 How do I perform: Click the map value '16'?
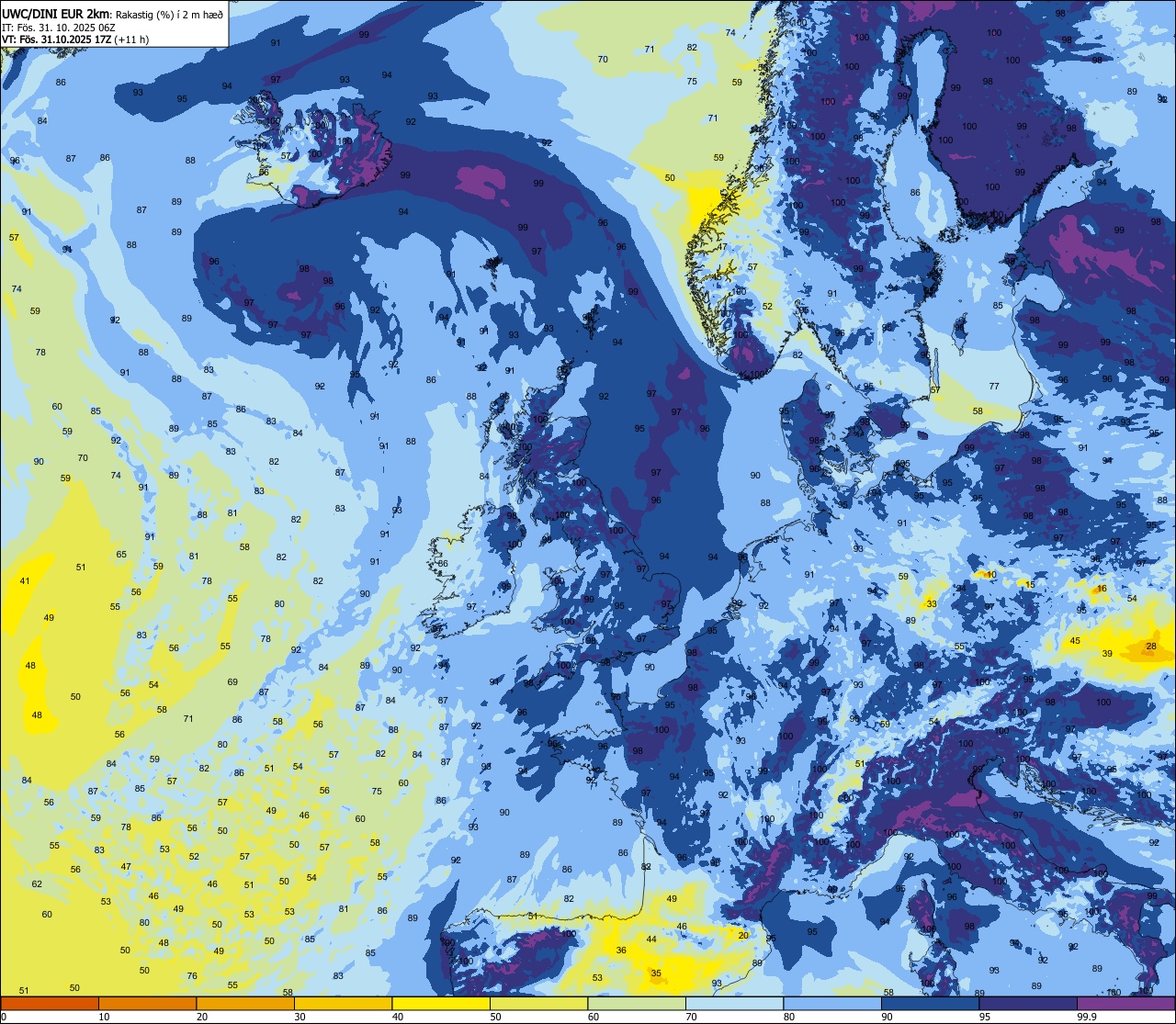coord(1102,589)
